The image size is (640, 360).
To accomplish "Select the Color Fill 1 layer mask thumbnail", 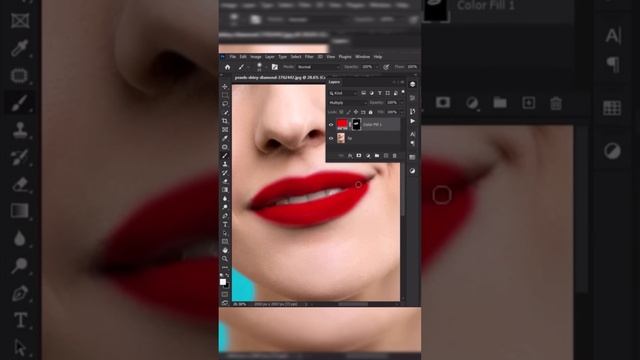I will (x=356, y=124).
